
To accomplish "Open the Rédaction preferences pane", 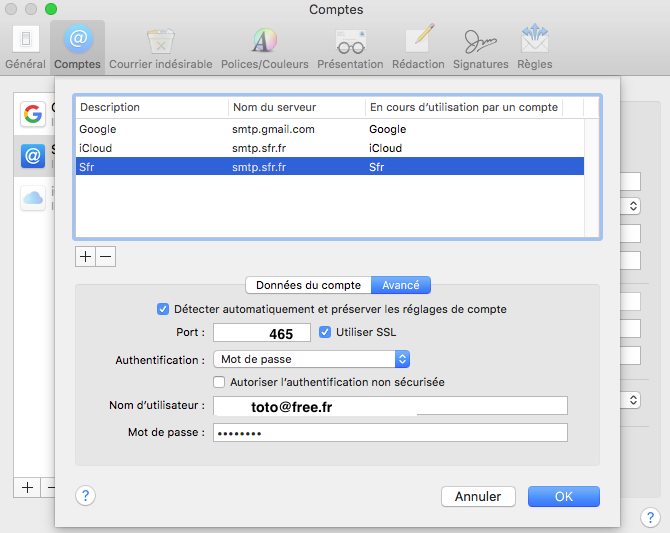I will point(418,47).
